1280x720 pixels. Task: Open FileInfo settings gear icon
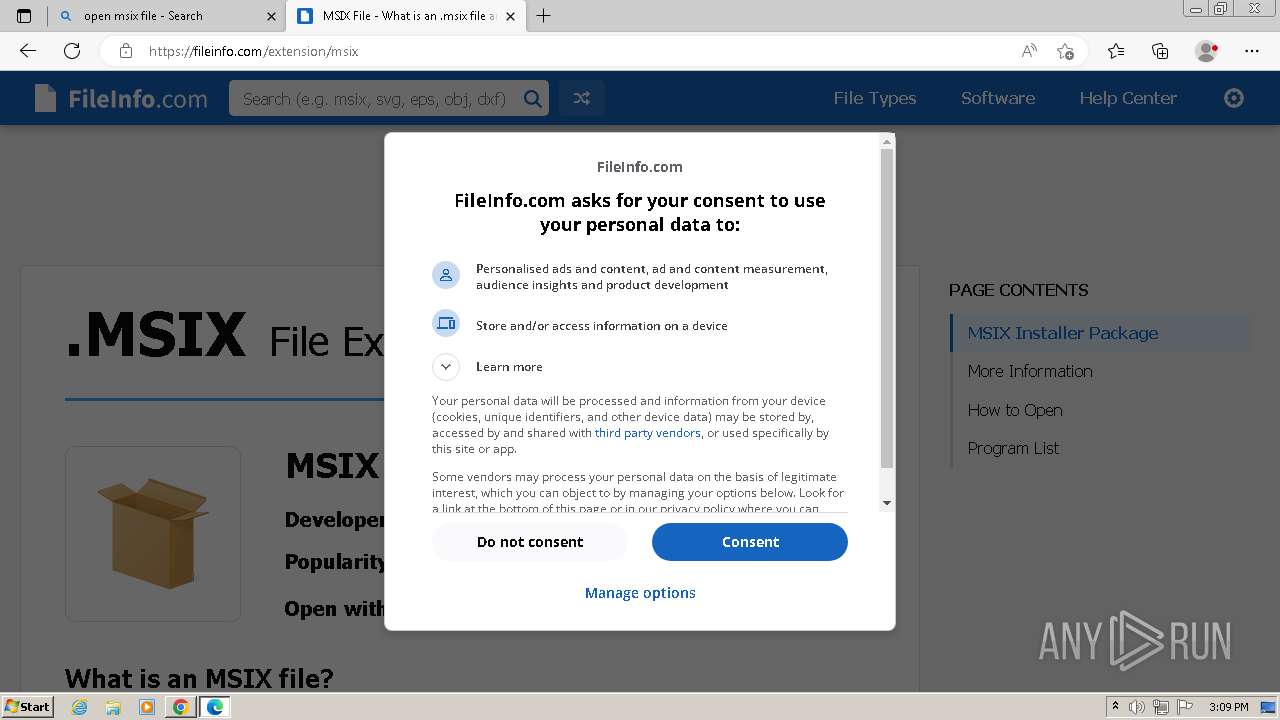(x=1234, y=98)
